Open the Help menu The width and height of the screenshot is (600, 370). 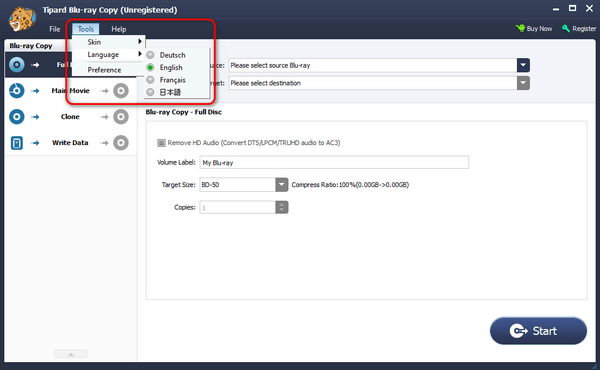point(119,29)
